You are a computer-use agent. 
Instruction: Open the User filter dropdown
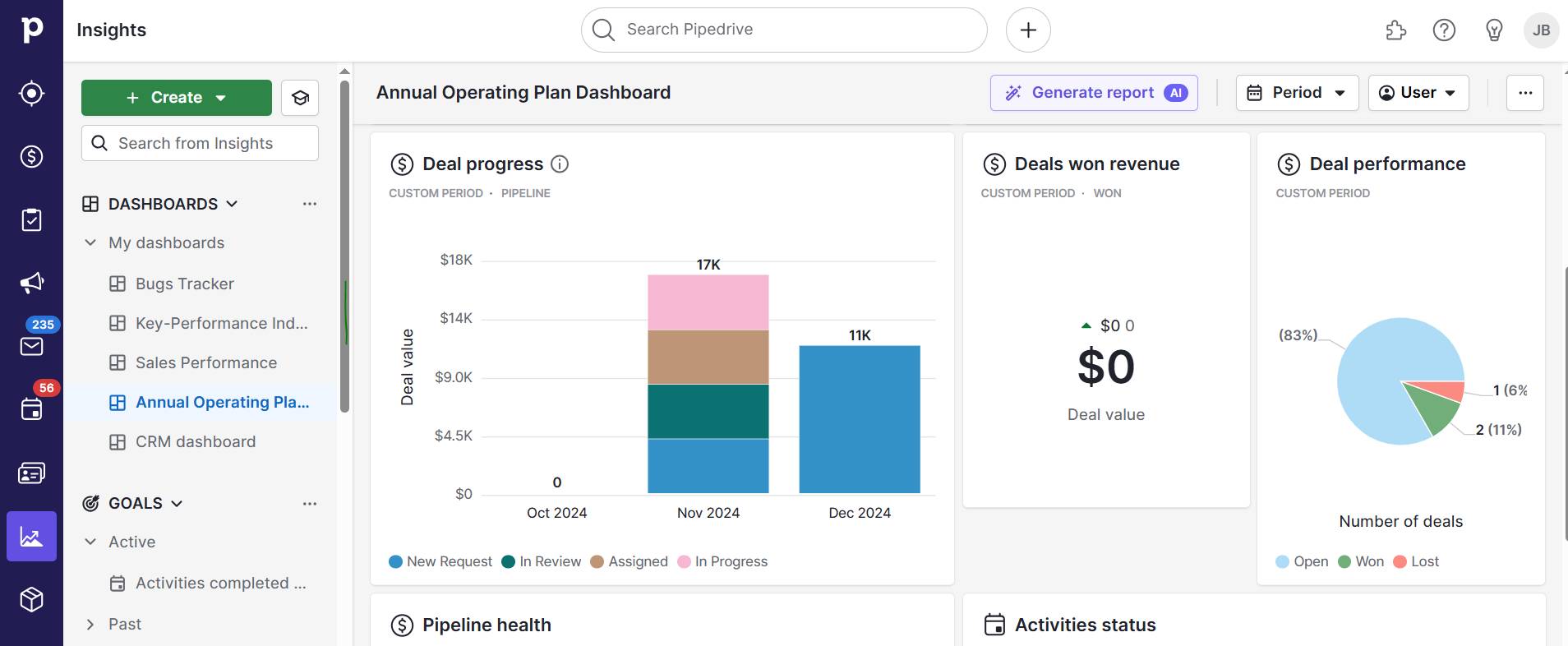[1418, 93]
